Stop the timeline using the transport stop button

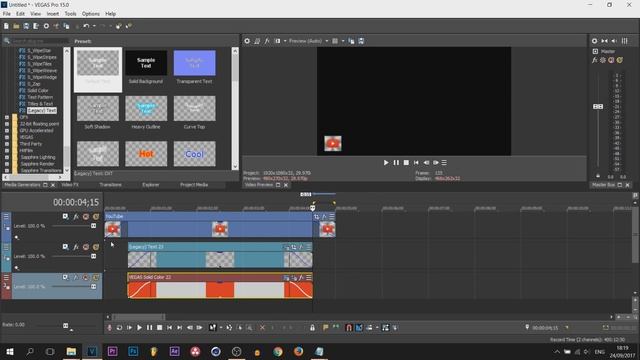(x=160, y=327)
